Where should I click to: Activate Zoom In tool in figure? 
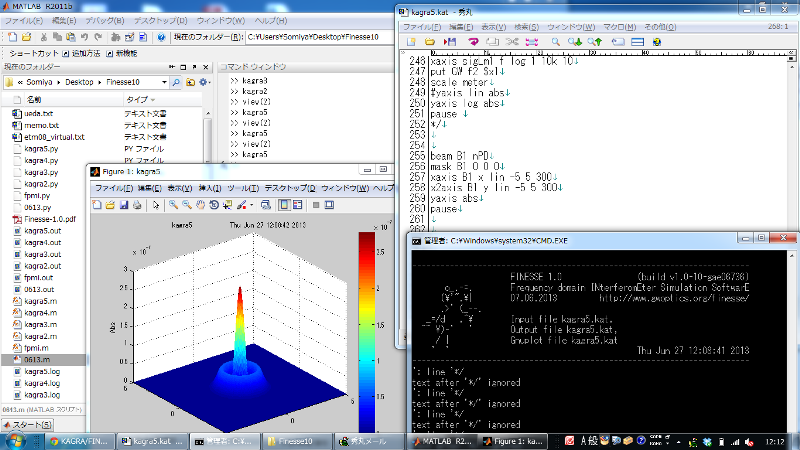(173, 205)
